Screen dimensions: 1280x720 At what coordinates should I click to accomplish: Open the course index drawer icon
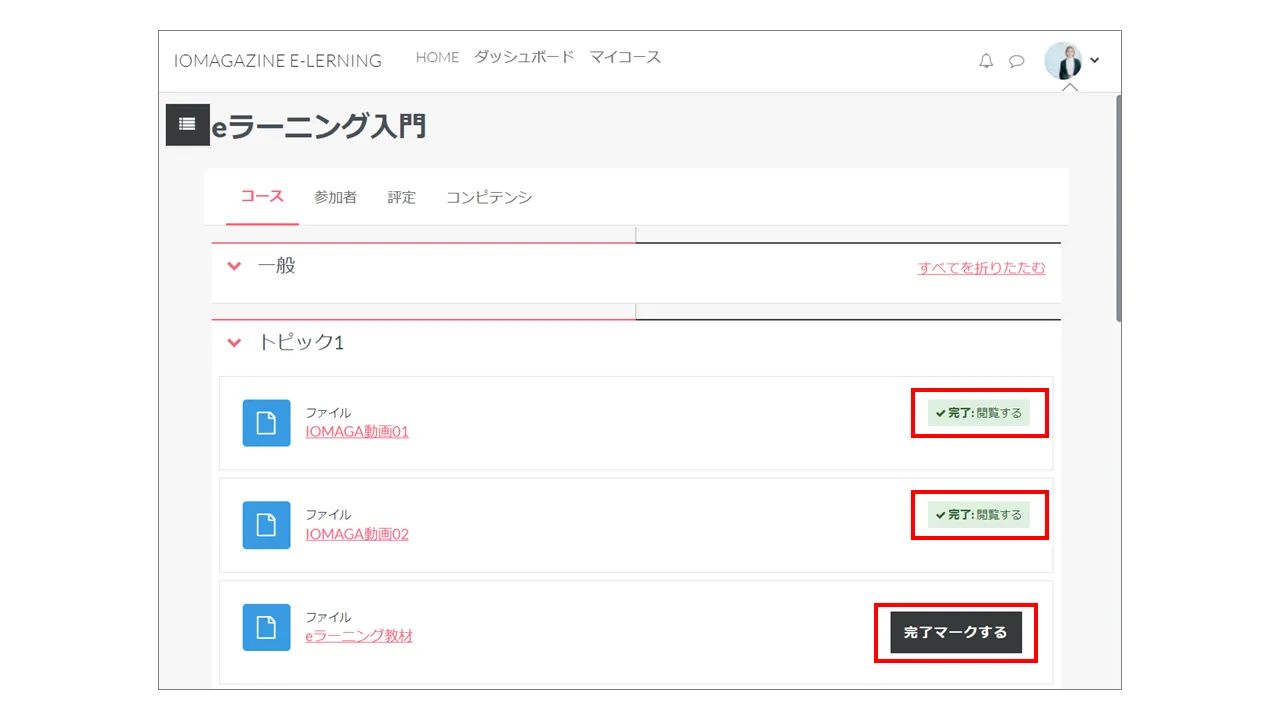[187, 124]
